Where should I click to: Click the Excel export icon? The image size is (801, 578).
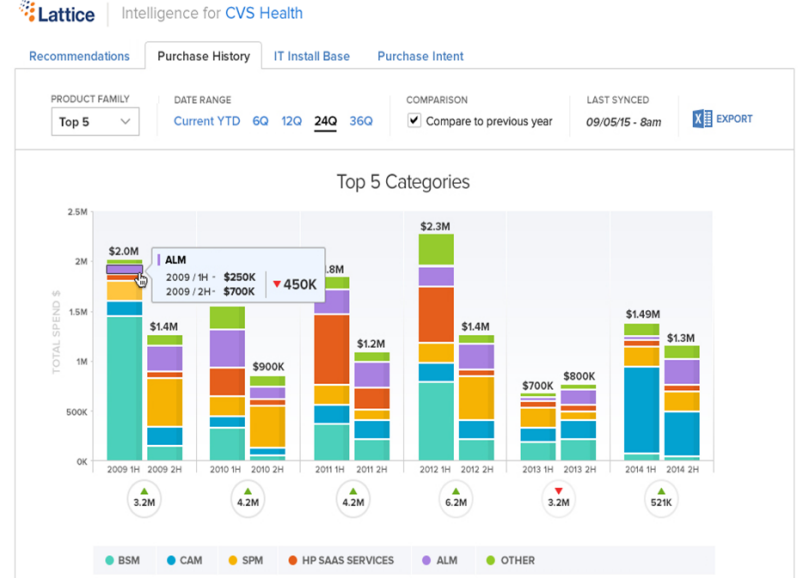click(x=702, y=119)
